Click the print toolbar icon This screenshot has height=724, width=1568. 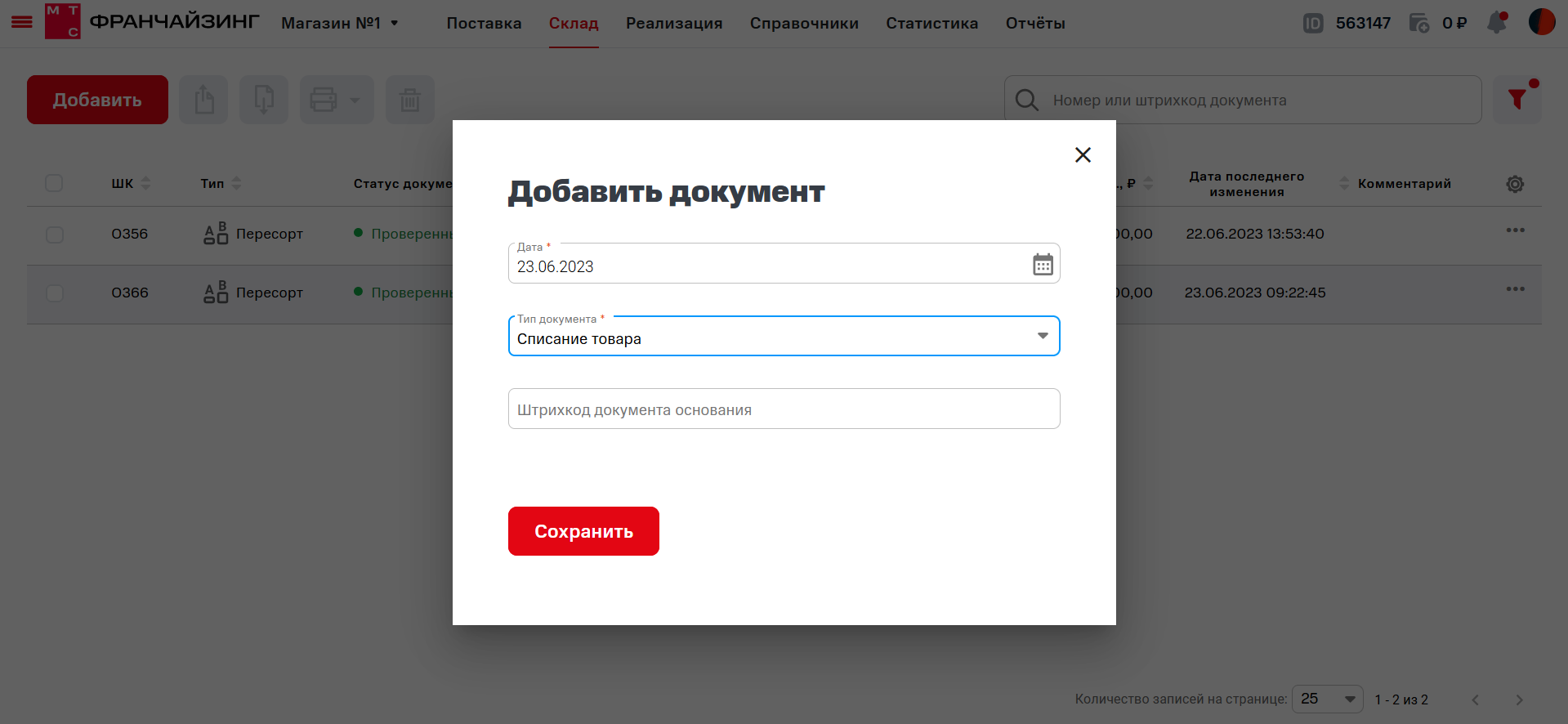coord(324,100)
